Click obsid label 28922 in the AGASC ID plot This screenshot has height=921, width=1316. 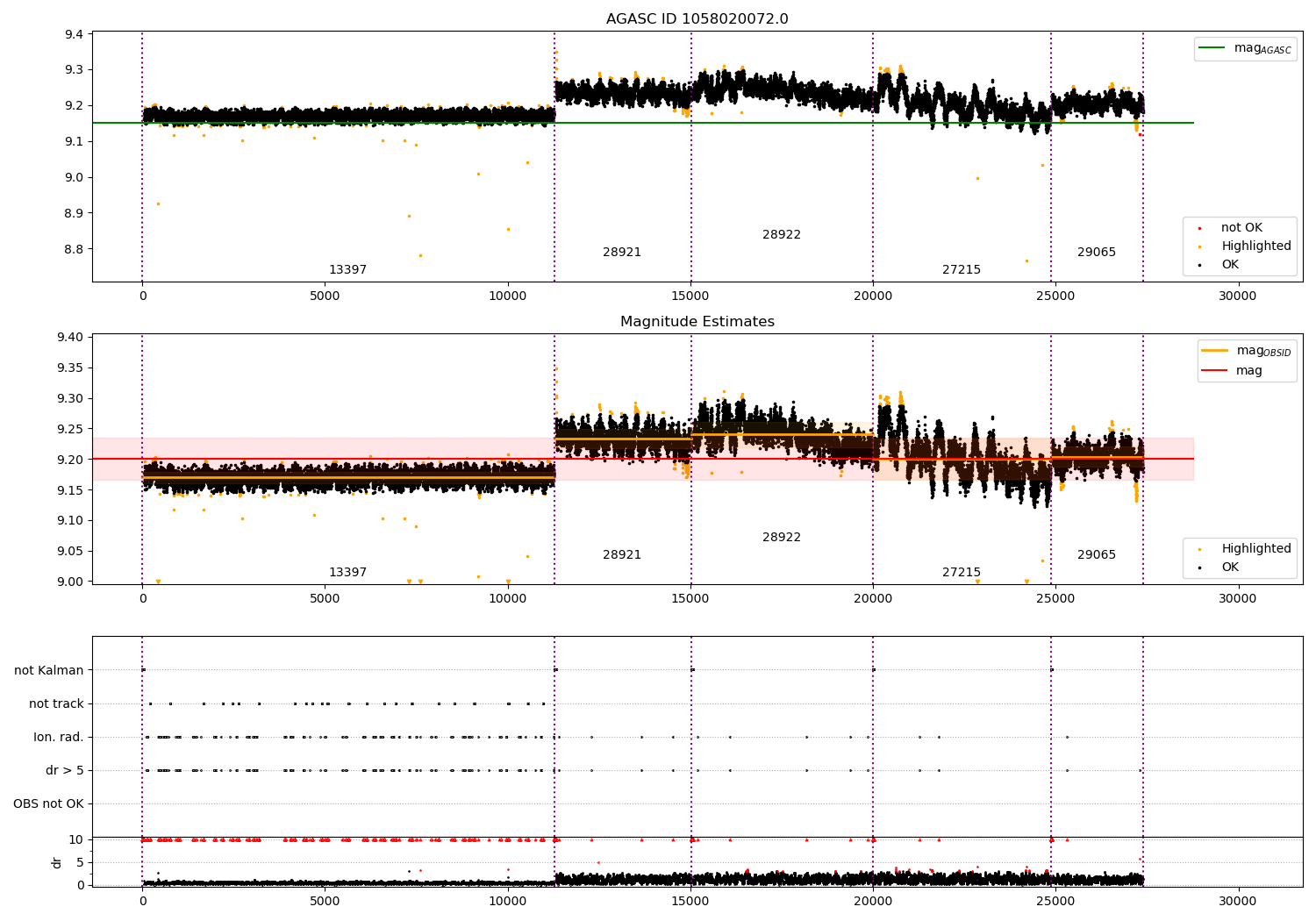coord(782,235)
